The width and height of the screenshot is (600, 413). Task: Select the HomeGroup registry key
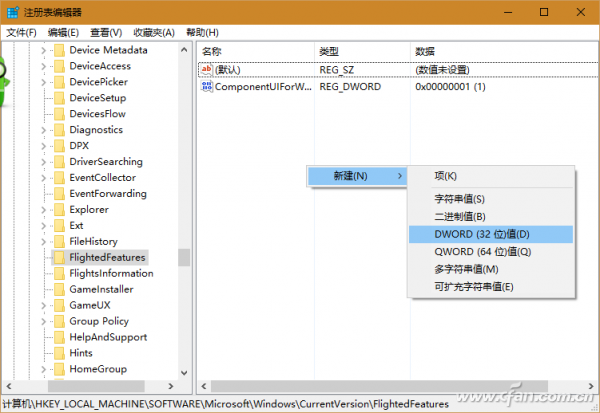(x=96, y=369)
